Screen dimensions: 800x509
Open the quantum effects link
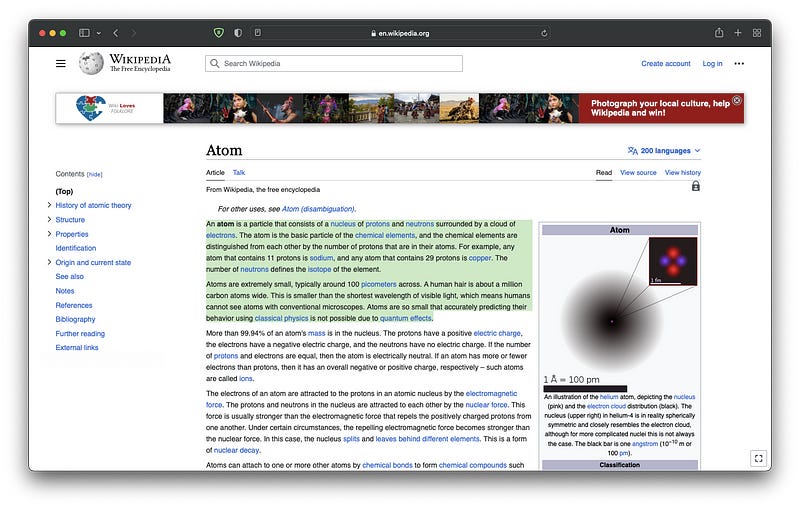[x=406, y=318]
